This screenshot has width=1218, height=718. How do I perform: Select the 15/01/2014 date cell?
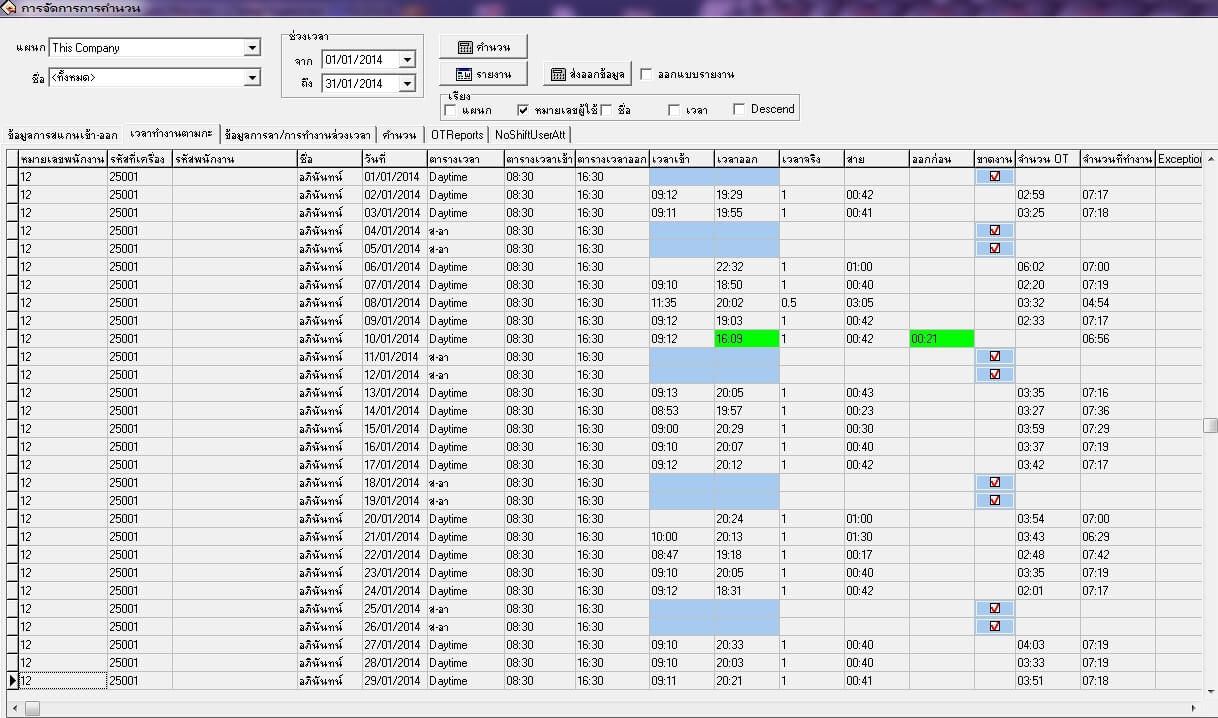click(x=394, y=429)
